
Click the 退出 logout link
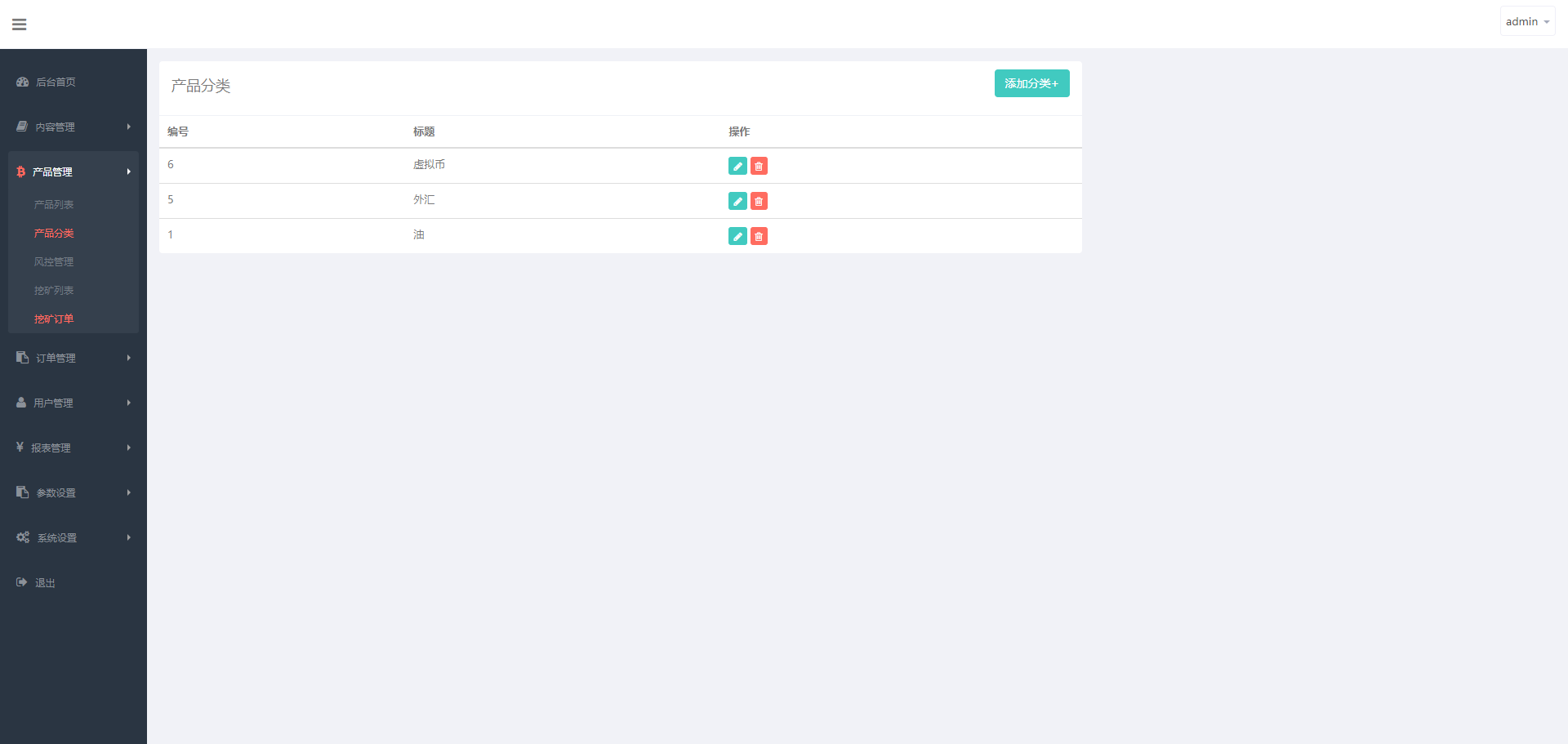coord(45,583)
